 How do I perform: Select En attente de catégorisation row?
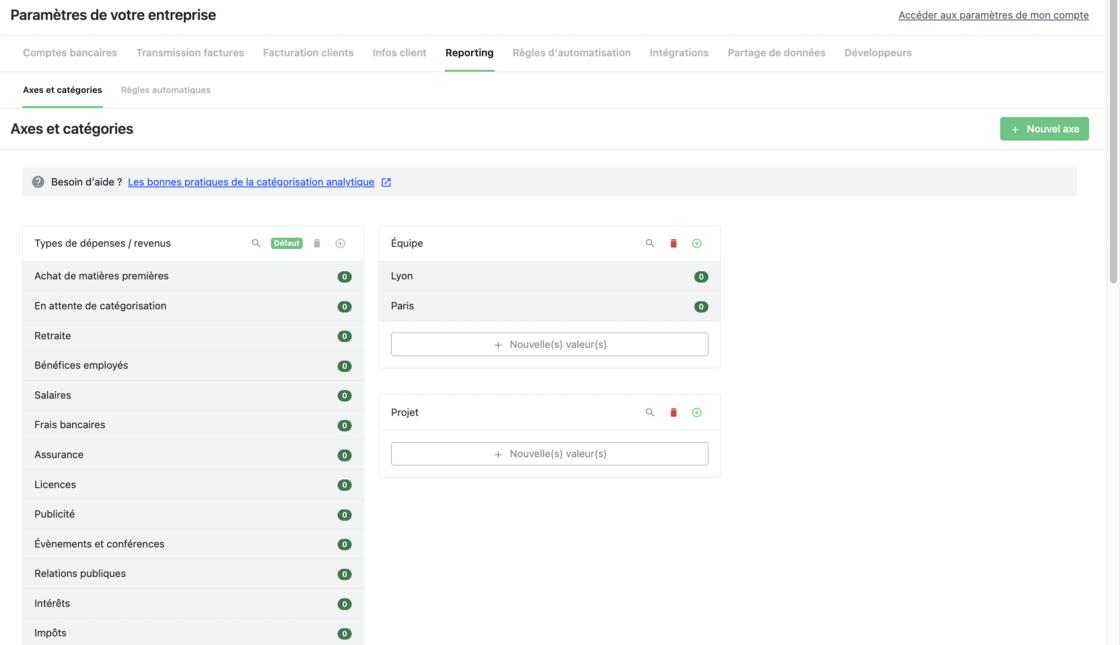[x=193, y=306]
